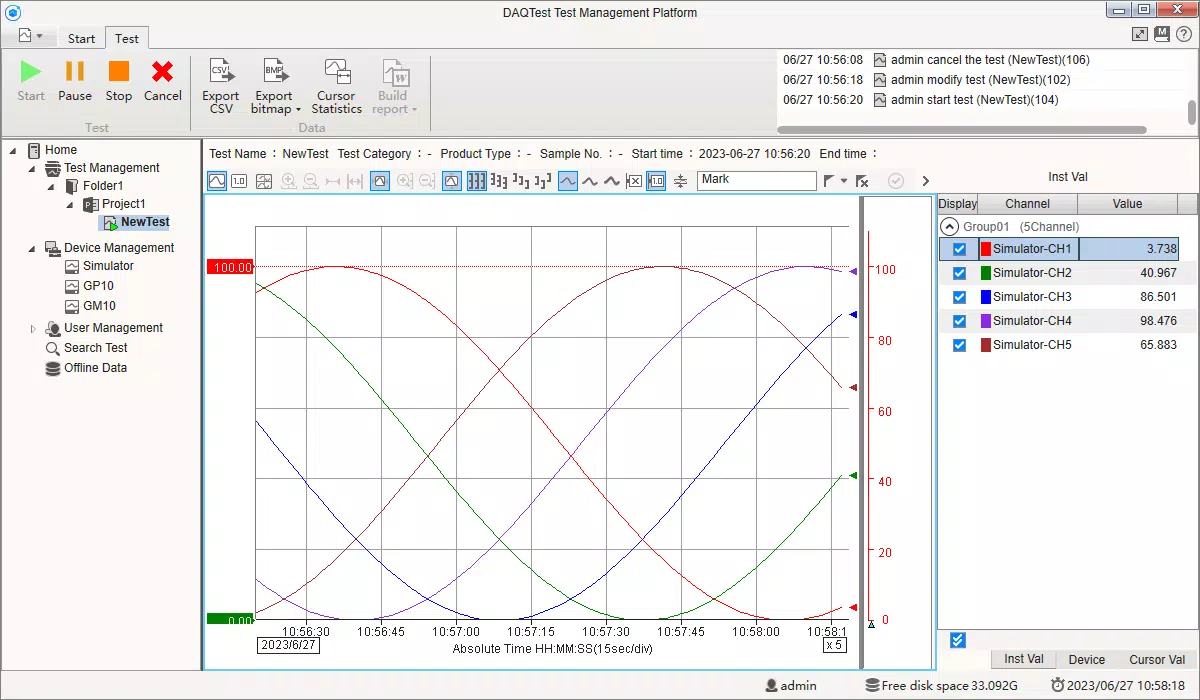Click the full-screen expand icon at top right
The width and height of the screenshot is (1200, 700).
point(1140,33)
